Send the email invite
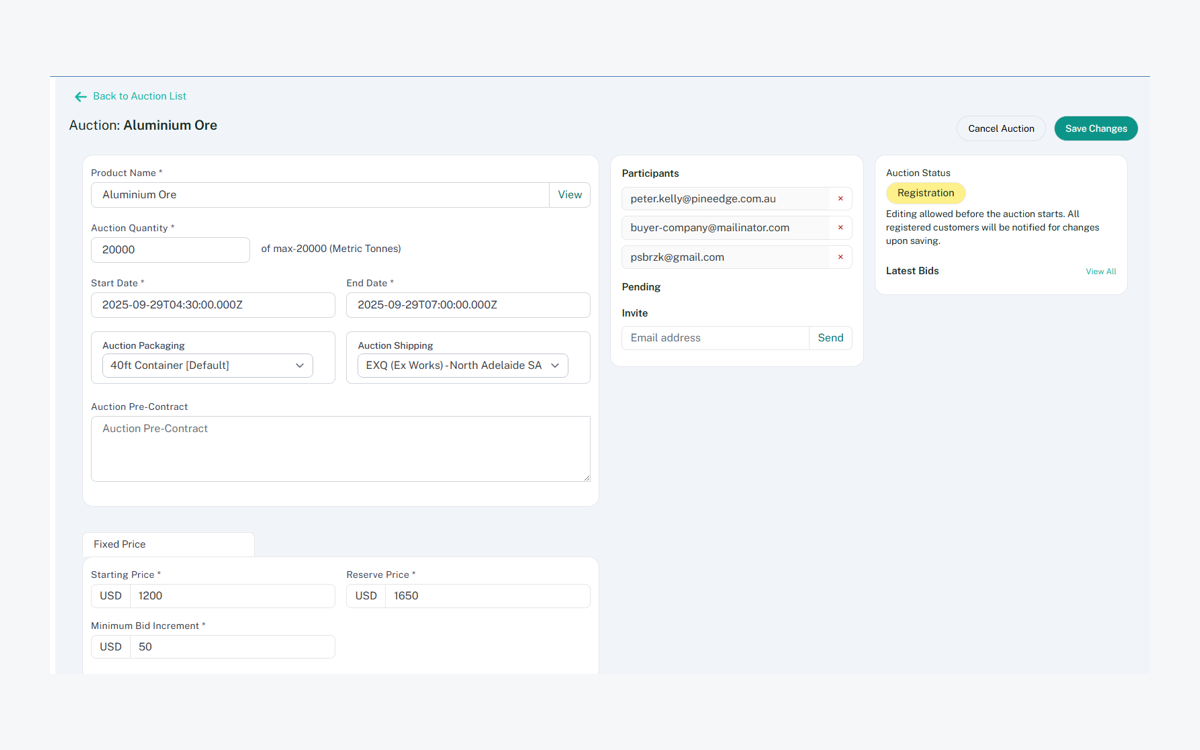The height and width of the screenshot is (750, 1200). pos(830,338)
